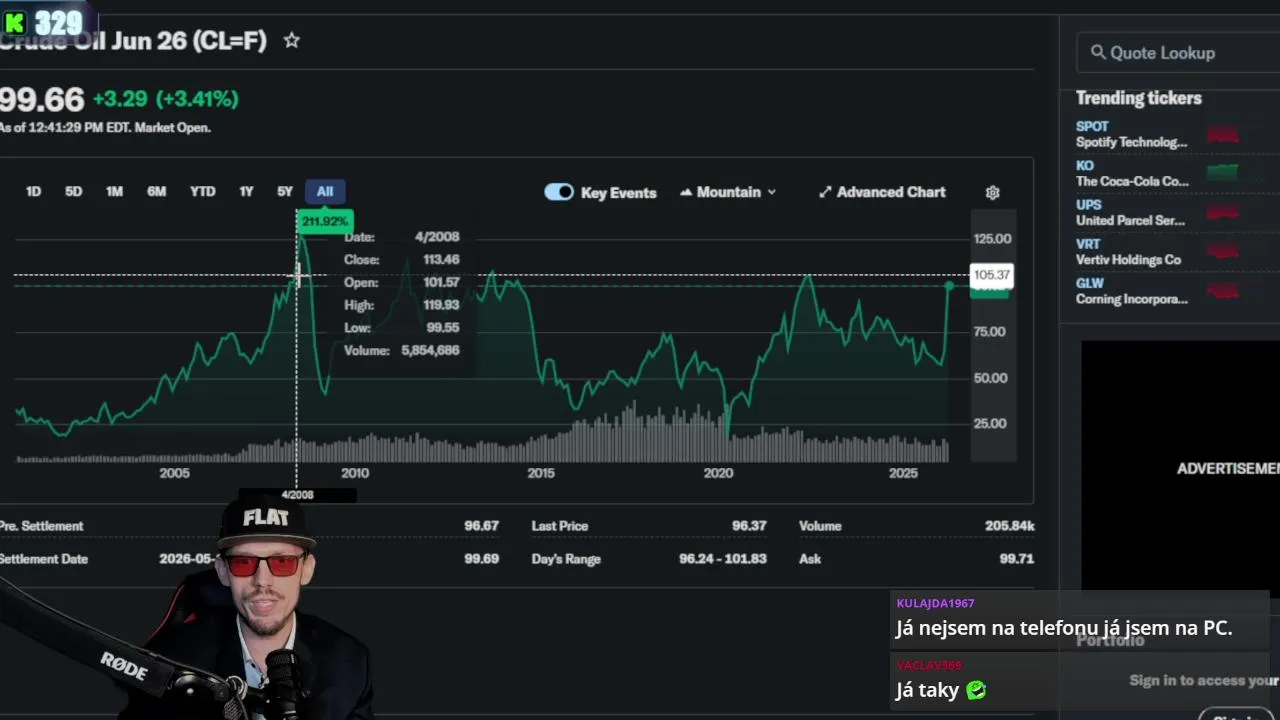
Task: Click the 211.92% percentage marker on chart
Action: click(x=325, y=221)
